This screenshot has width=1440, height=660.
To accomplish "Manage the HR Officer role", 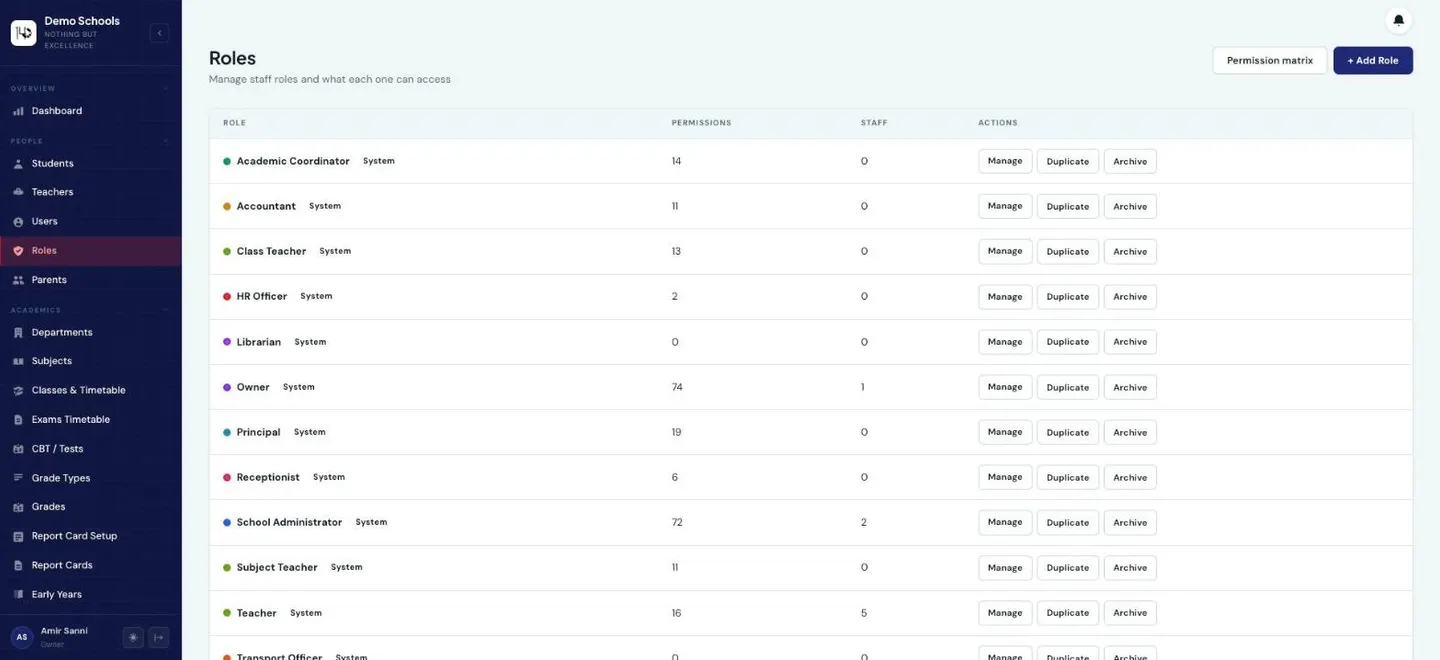I will [1005, 297].
